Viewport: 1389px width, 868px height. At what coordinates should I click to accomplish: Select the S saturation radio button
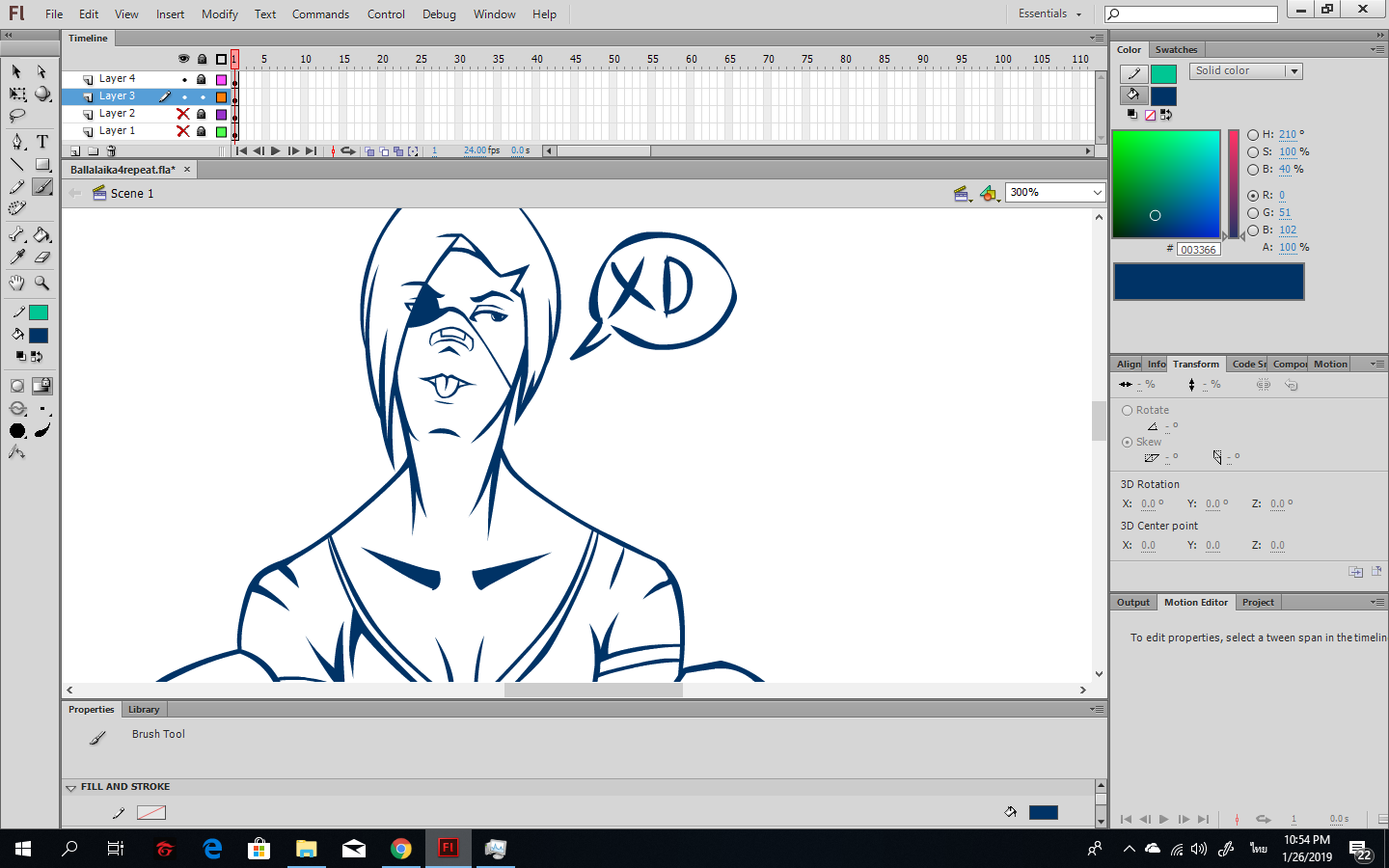click(1253, 152)
